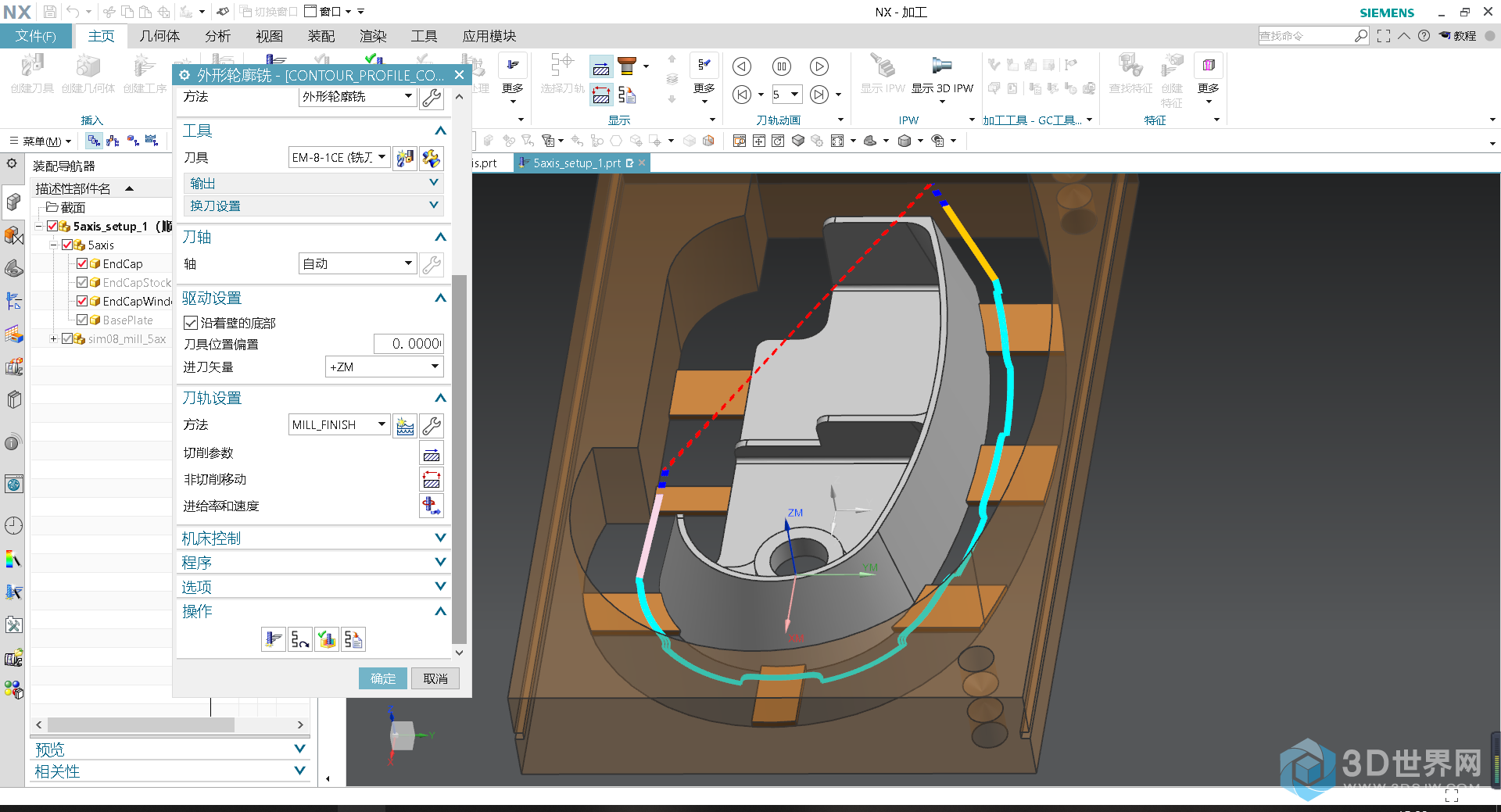The image size is (1501, 812).
Task: Expand the 预览 panel
Action: pyautogui.click(x=170, y=749)
